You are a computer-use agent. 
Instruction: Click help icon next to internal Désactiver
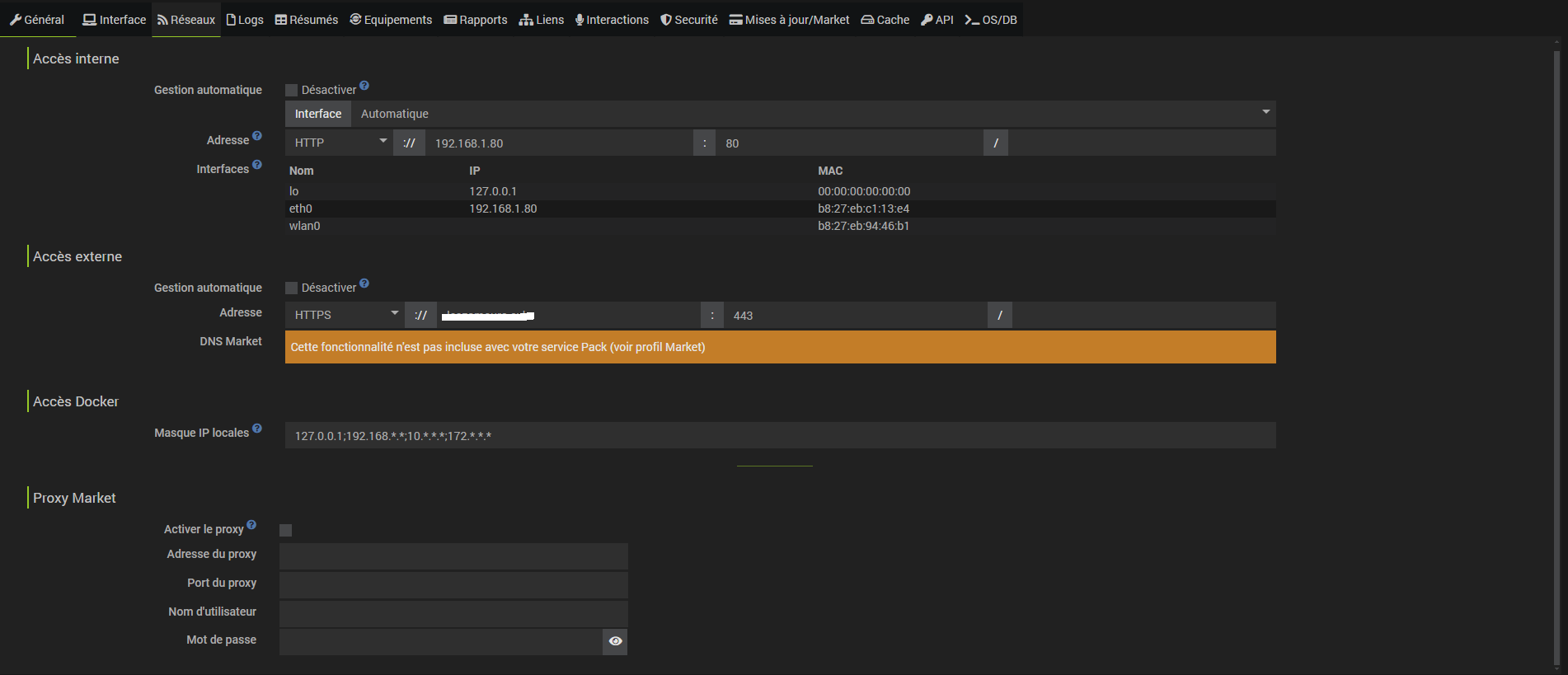tap(364, 86)
